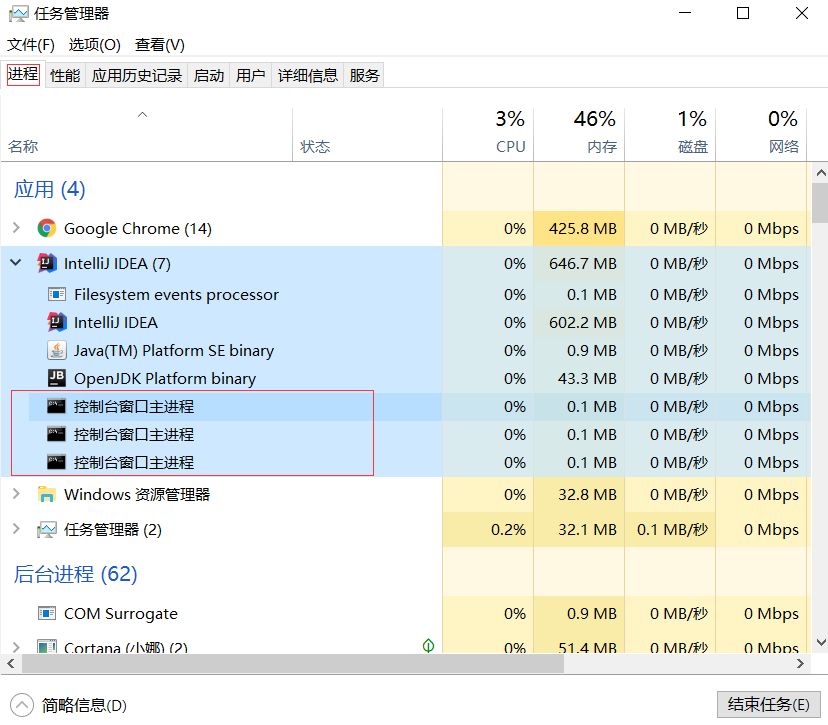Expand the Windows 资源管理器 group

click(x=16, y=494)
